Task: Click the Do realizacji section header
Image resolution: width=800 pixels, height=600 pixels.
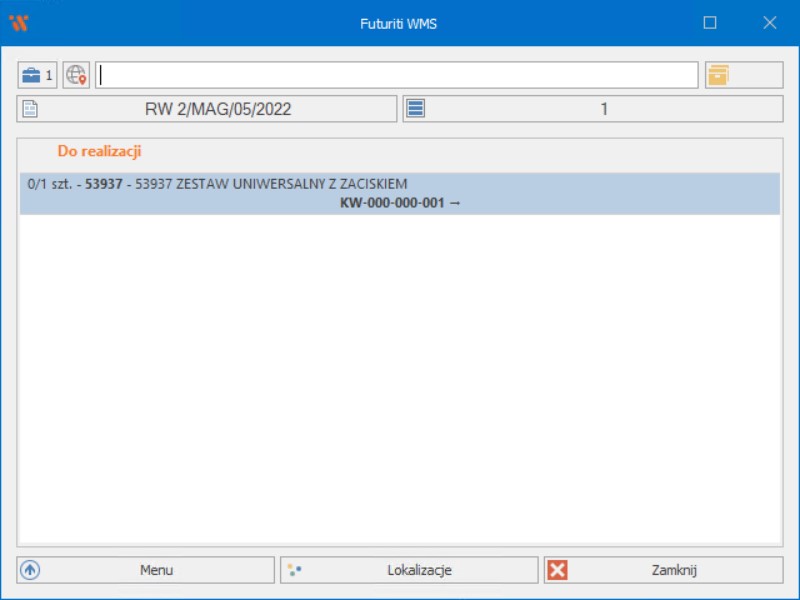Action: (99, 151)
